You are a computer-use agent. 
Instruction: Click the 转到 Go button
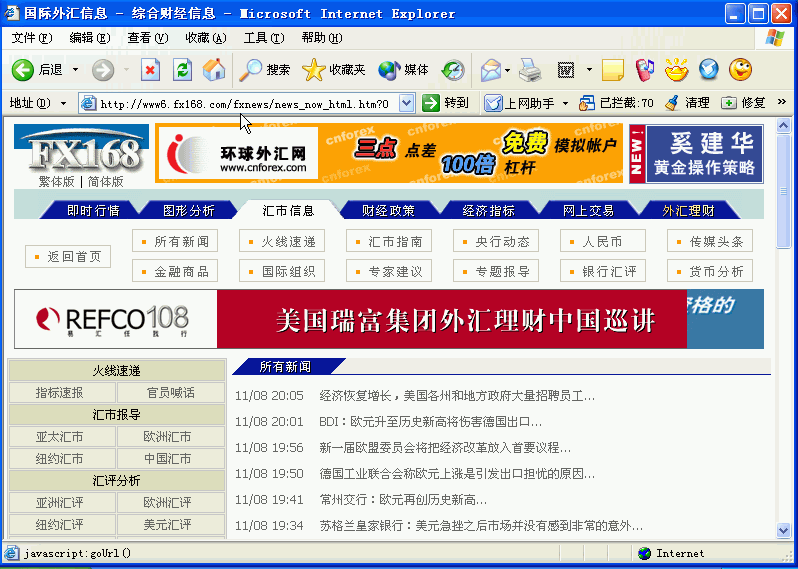[x=445, y=103]
